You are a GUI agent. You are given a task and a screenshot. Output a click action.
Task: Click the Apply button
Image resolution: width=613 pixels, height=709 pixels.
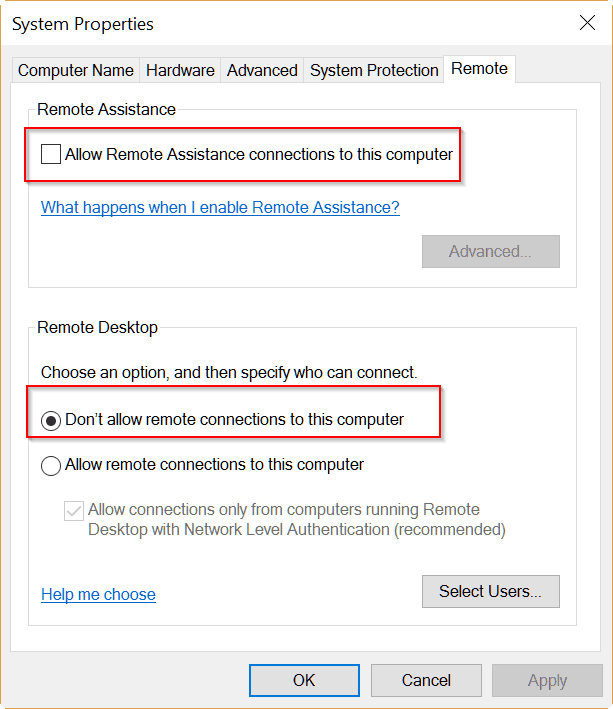point(547,681)
